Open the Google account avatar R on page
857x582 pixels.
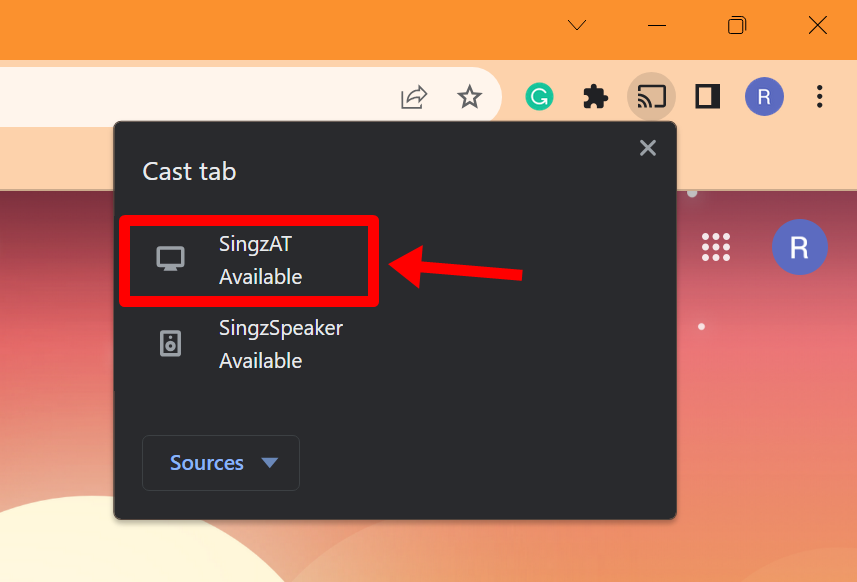click(800, 247)
